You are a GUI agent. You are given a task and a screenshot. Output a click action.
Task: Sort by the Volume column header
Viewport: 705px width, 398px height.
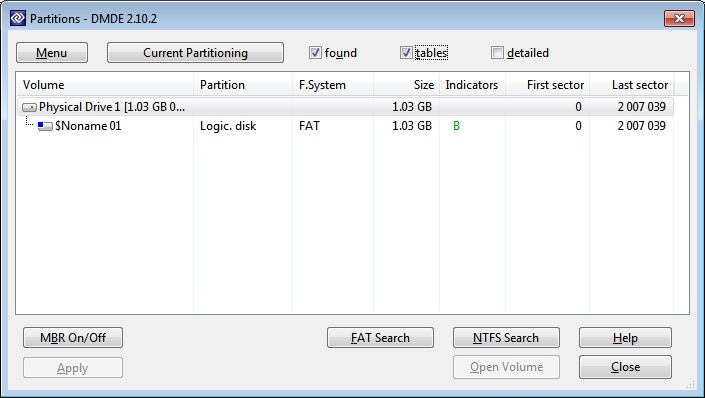[105, 85]
